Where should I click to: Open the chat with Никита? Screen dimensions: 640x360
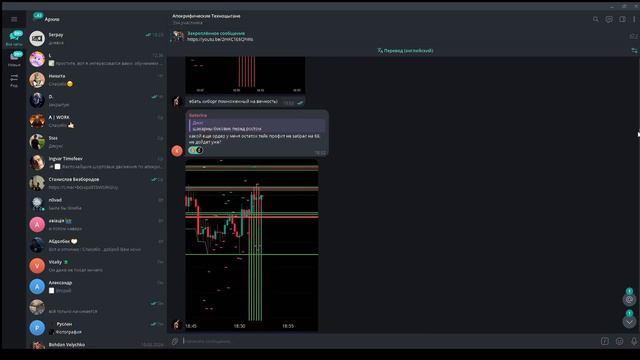97,80
